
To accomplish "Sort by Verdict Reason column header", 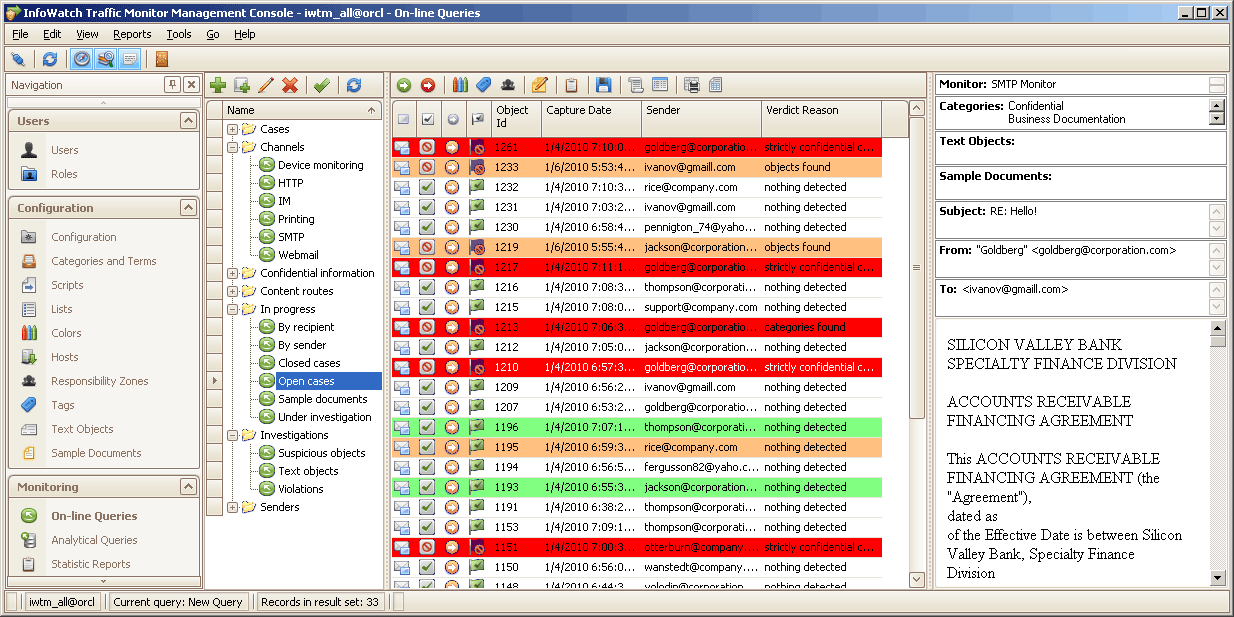I will pos(821,118).
